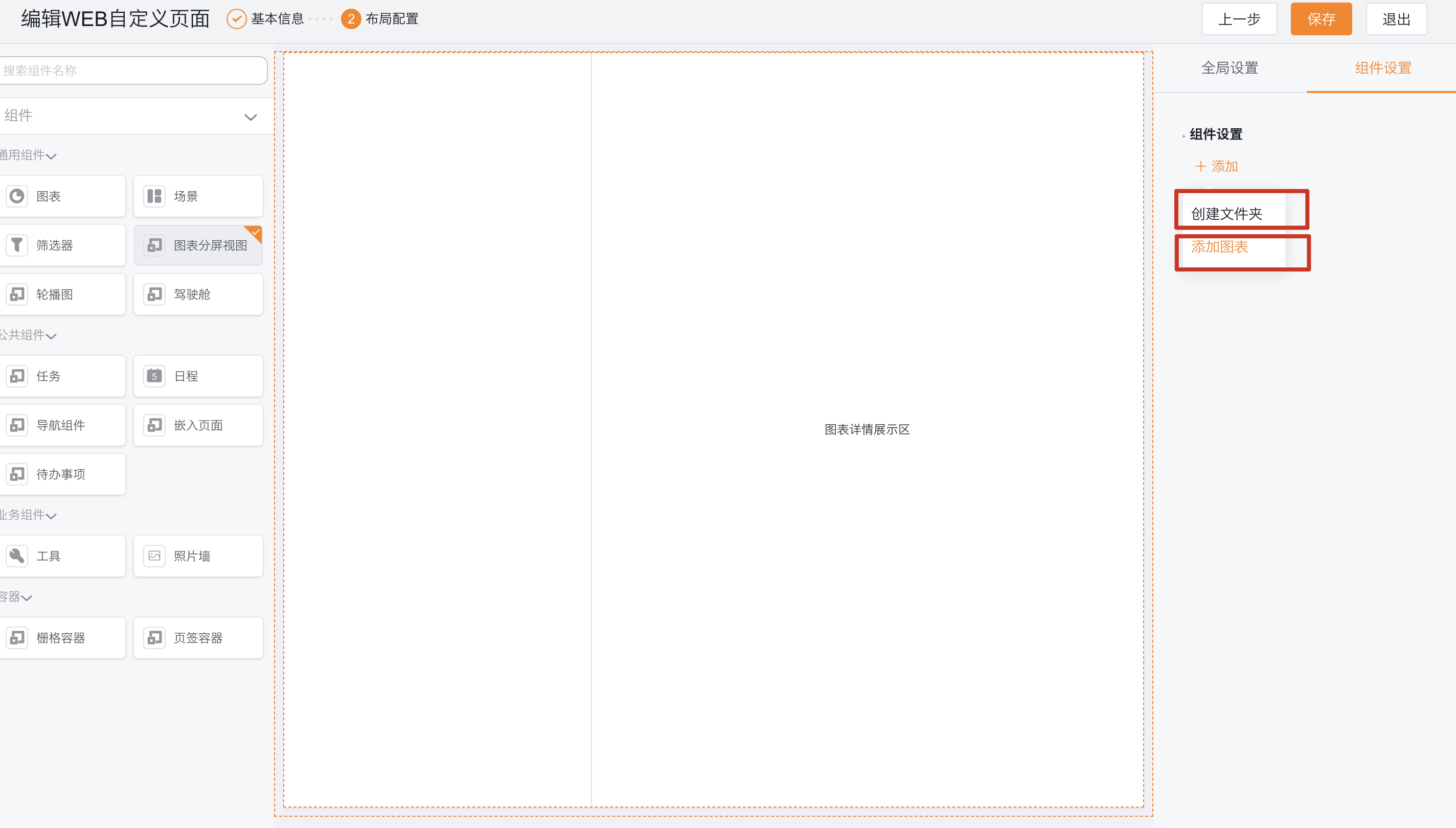Image resolution: width=1456 pixels, height=828 pixels.
Task: Select the 照片墙 component card
Action: (x=198, y=556)
